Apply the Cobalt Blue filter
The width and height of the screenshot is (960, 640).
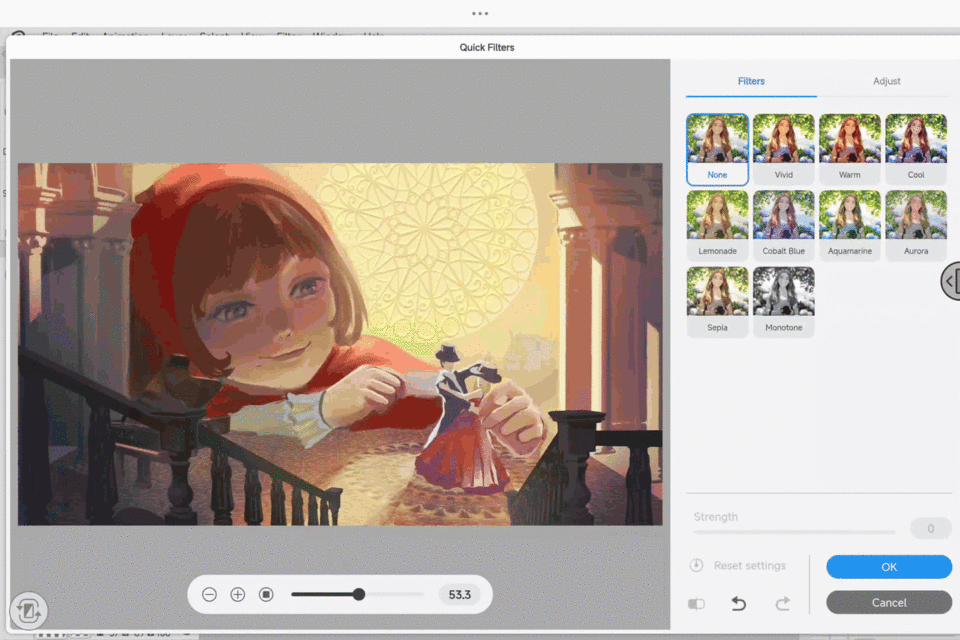point(783,225)
